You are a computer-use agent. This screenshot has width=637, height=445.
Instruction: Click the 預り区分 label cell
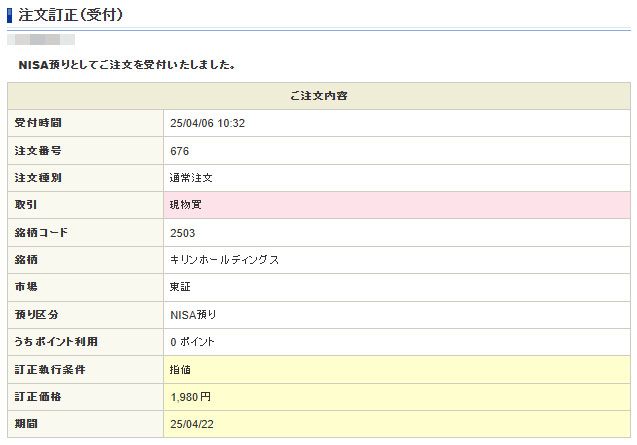coord(85,315)
